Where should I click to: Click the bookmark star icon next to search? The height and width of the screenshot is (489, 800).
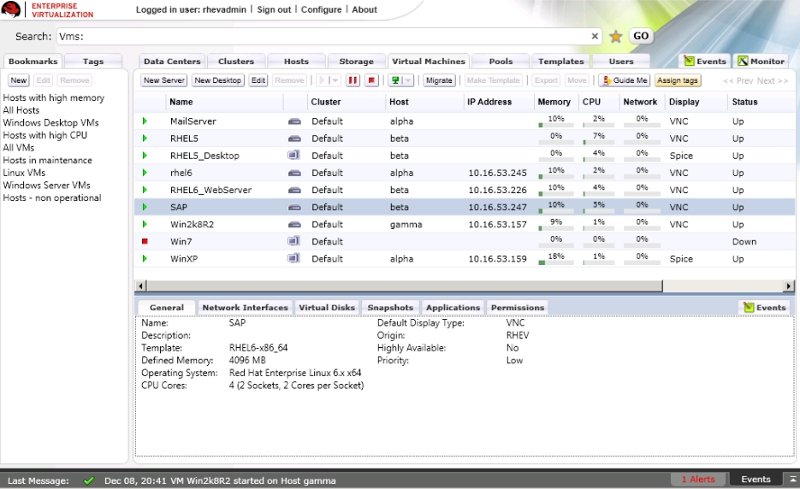click(616, 36)
